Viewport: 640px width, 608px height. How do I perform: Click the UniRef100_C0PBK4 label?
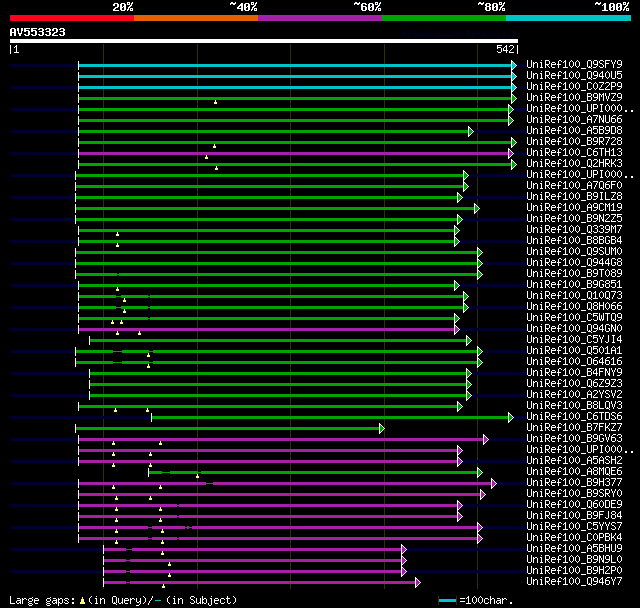pyautogui.click(x=574, y=538)
